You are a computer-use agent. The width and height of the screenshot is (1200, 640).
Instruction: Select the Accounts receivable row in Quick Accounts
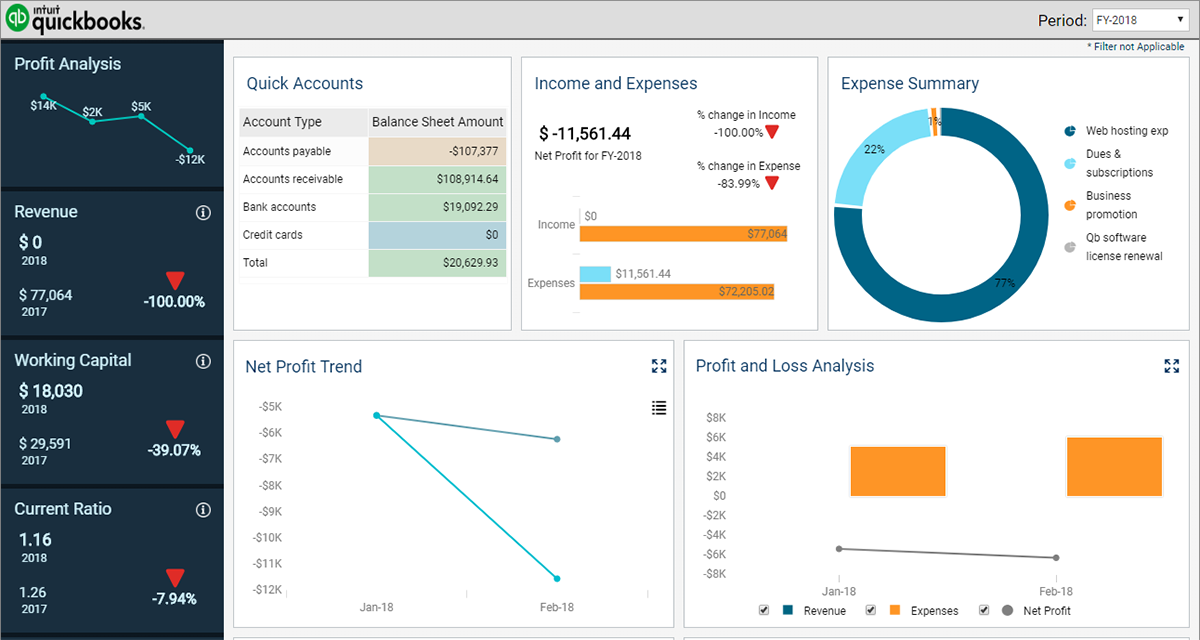pos(370,179)
